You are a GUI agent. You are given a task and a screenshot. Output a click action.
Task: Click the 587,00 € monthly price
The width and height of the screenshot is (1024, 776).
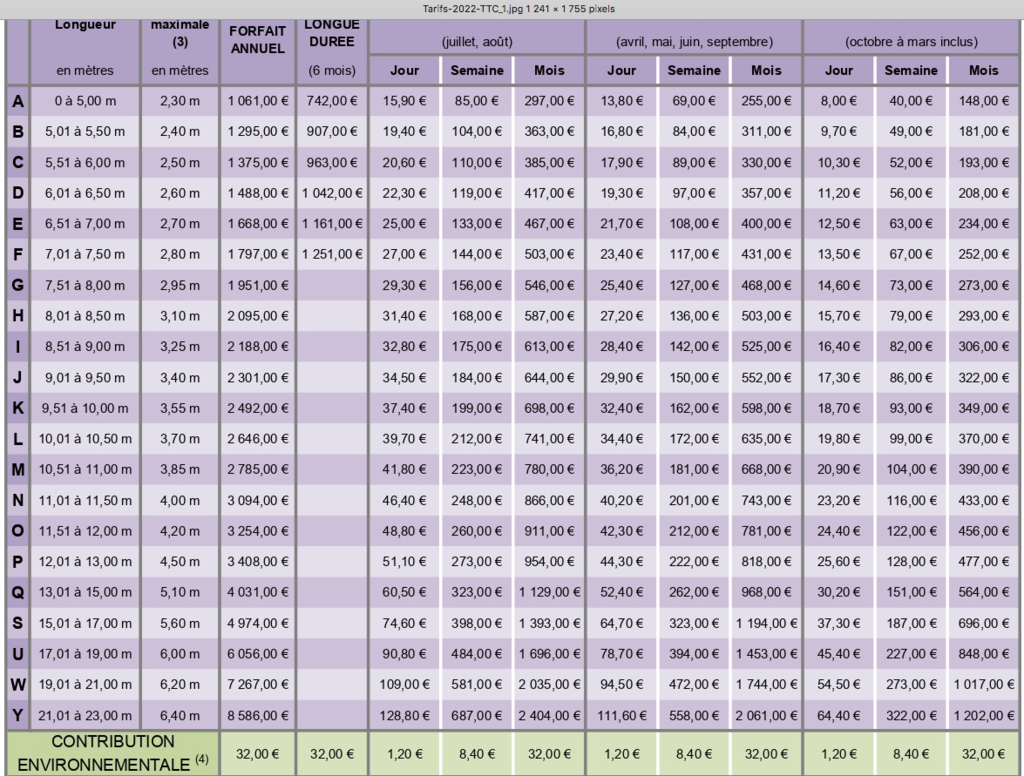pos(549,316)
